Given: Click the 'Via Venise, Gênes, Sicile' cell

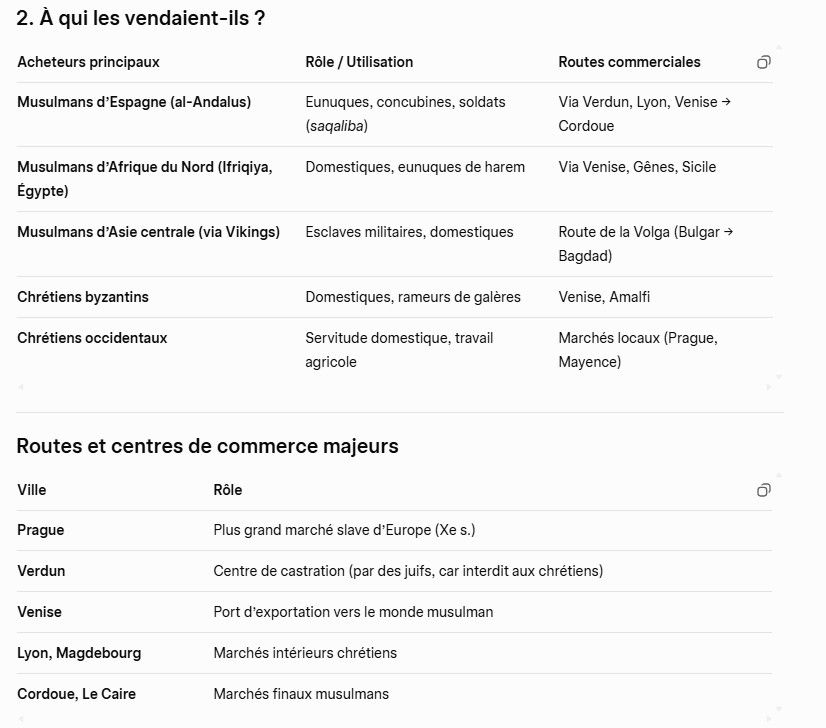Looking at the screenshot, I should point(637,167).
